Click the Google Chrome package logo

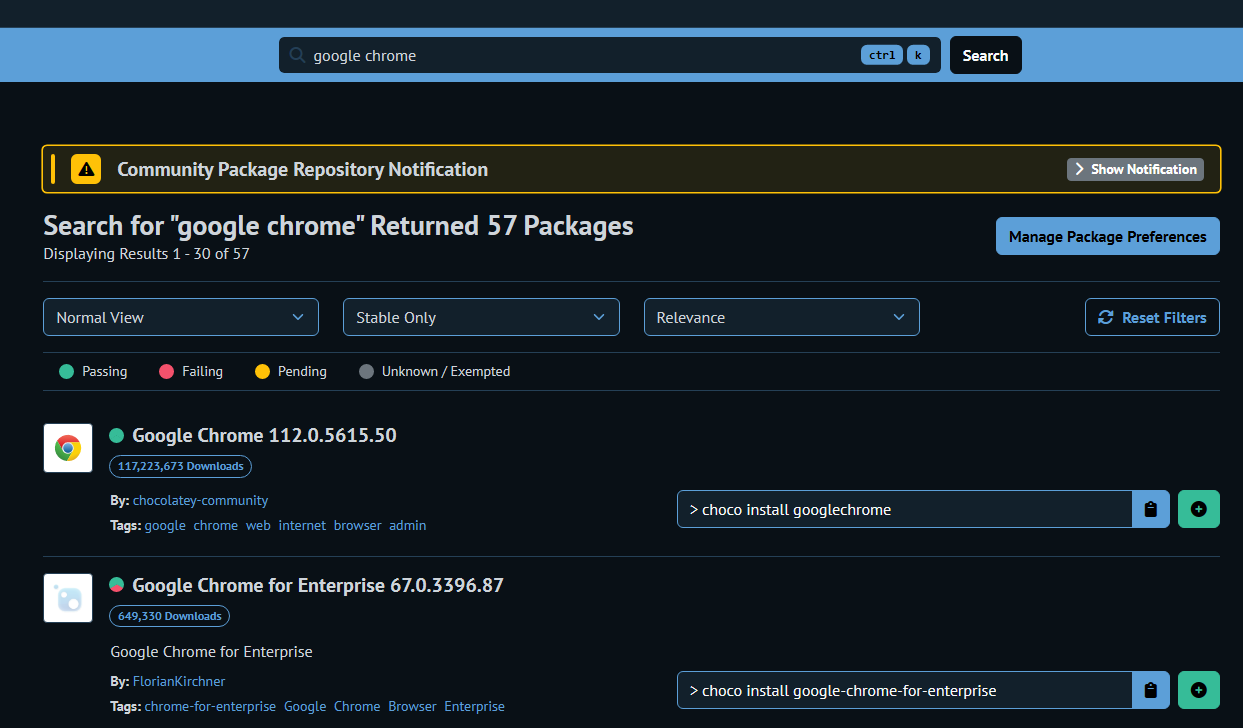tap(68, 448)
